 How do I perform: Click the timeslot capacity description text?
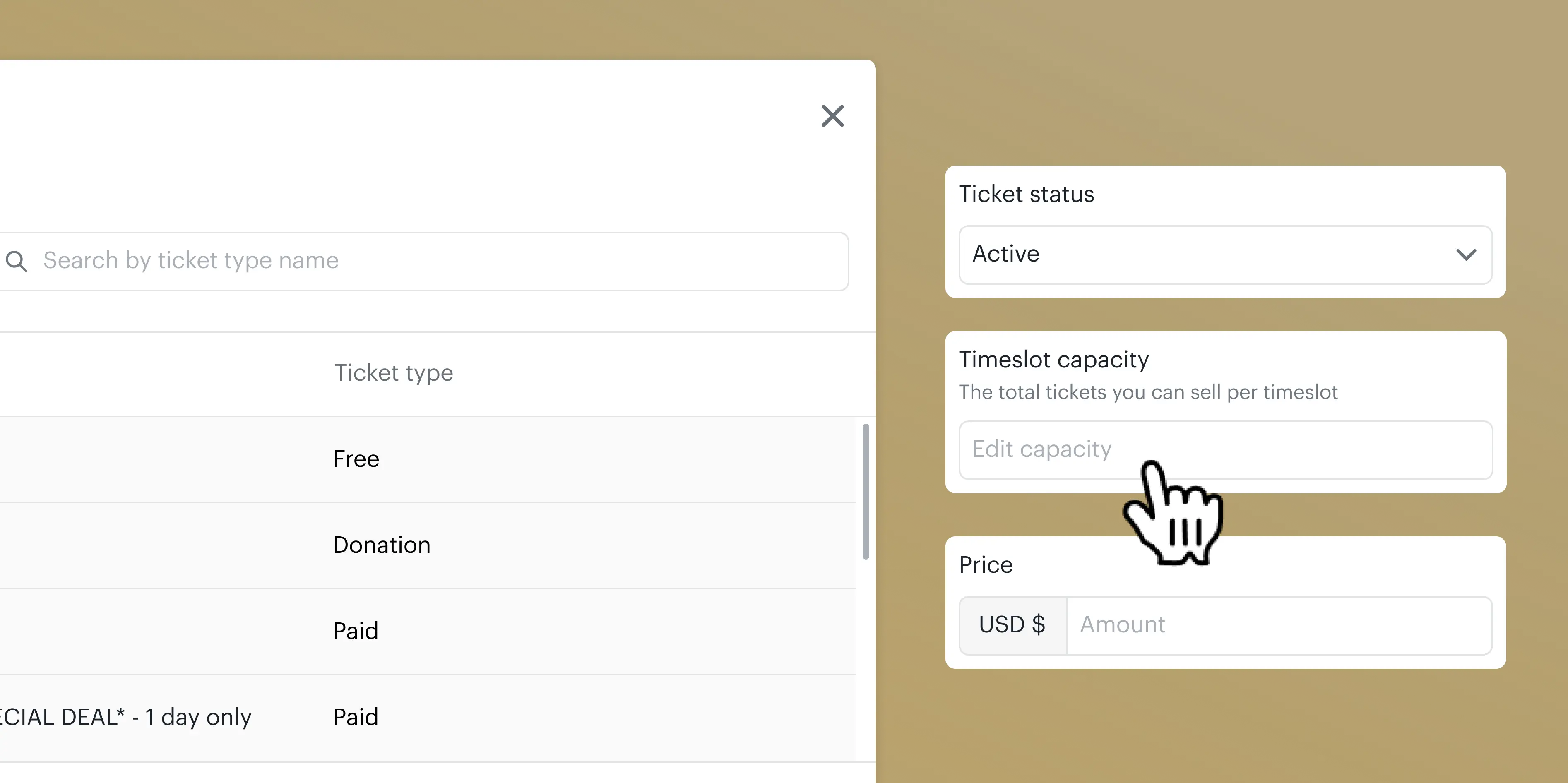(x=1148, y=392)
